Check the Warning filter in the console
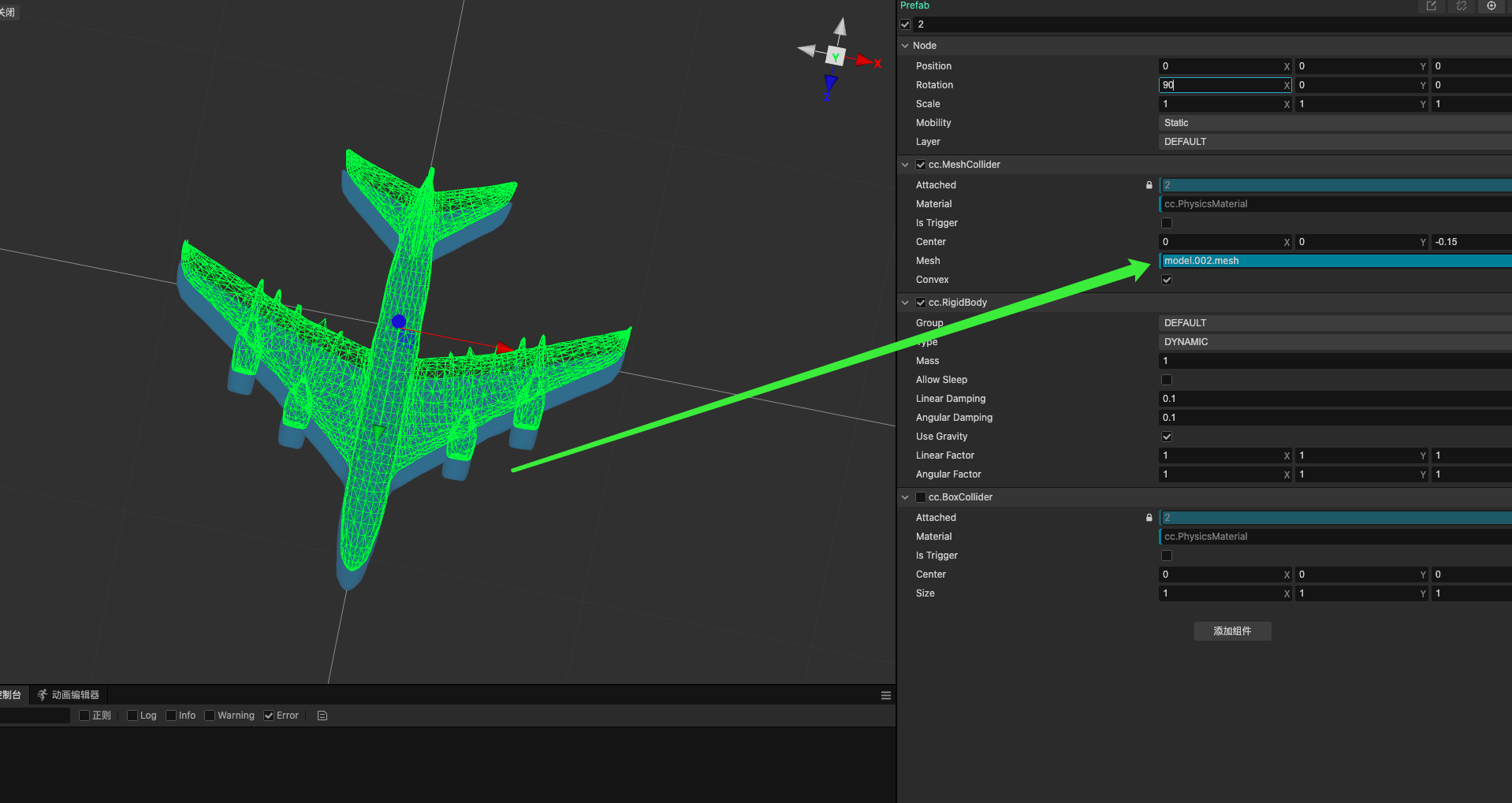1512x803 pixels. (210, 716)
